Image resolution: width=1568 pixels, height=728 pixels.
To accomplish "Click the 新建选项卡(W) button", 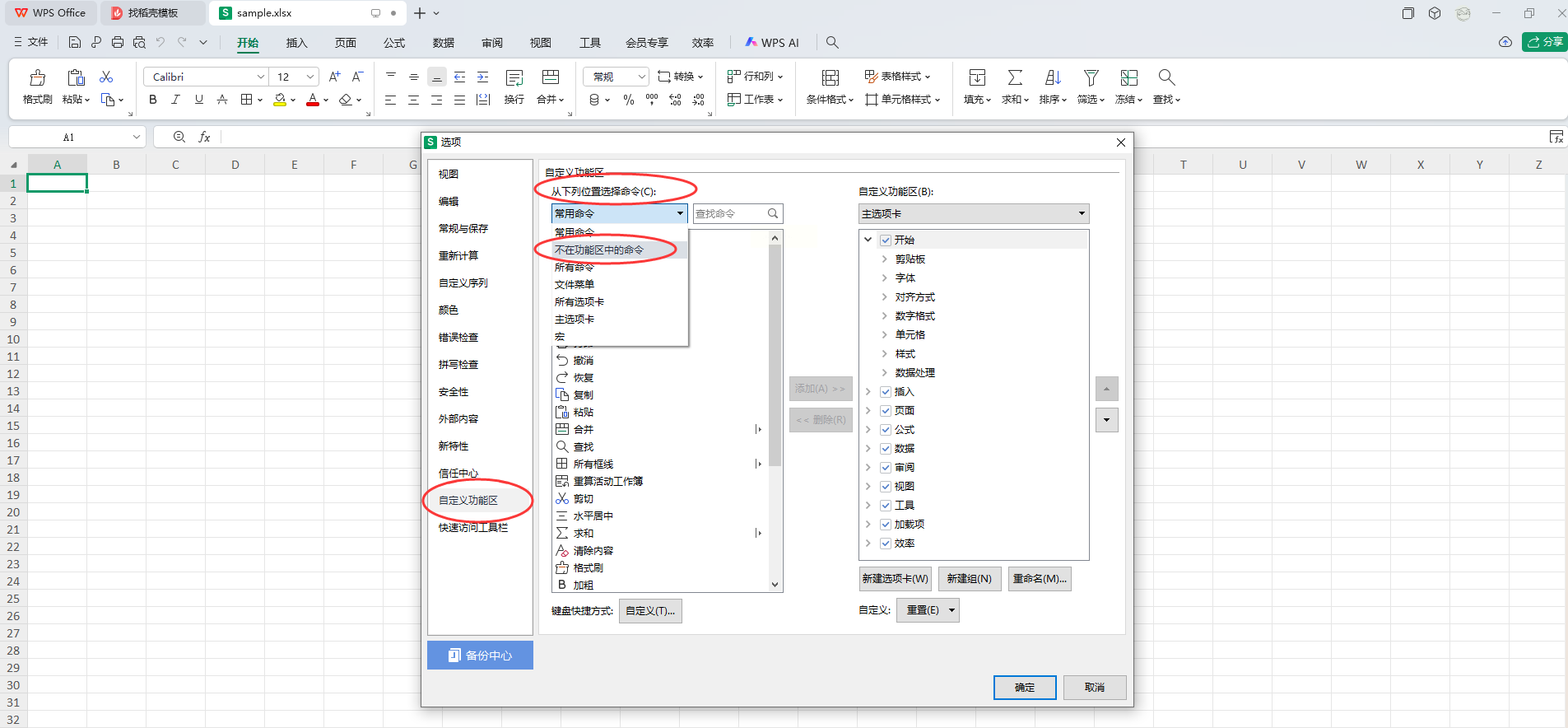I will (895, 579).
